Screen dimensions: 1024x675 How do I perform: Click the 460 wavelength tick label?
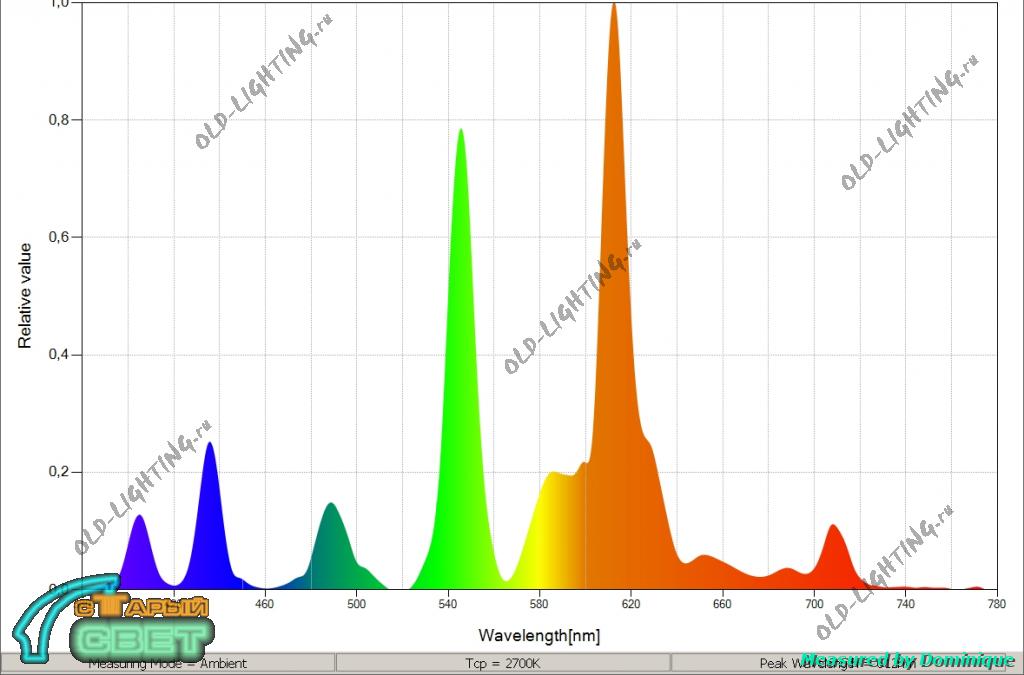tap(264, 604)
